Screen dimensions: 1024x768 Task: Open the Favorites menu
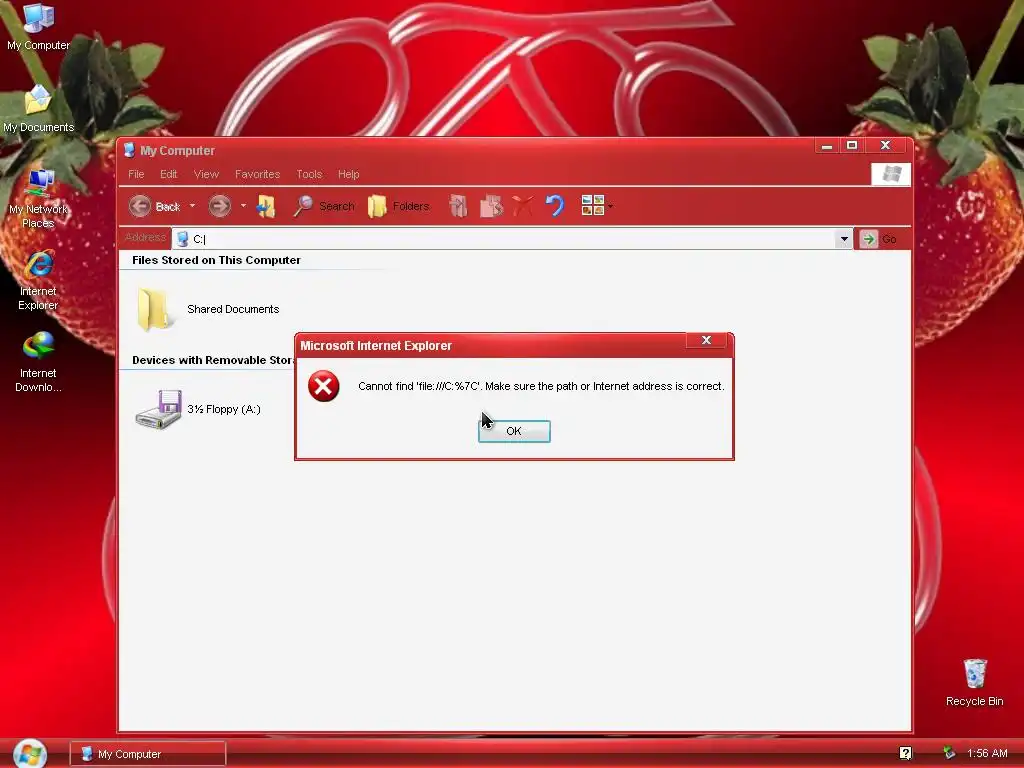[x=257, y=174]
